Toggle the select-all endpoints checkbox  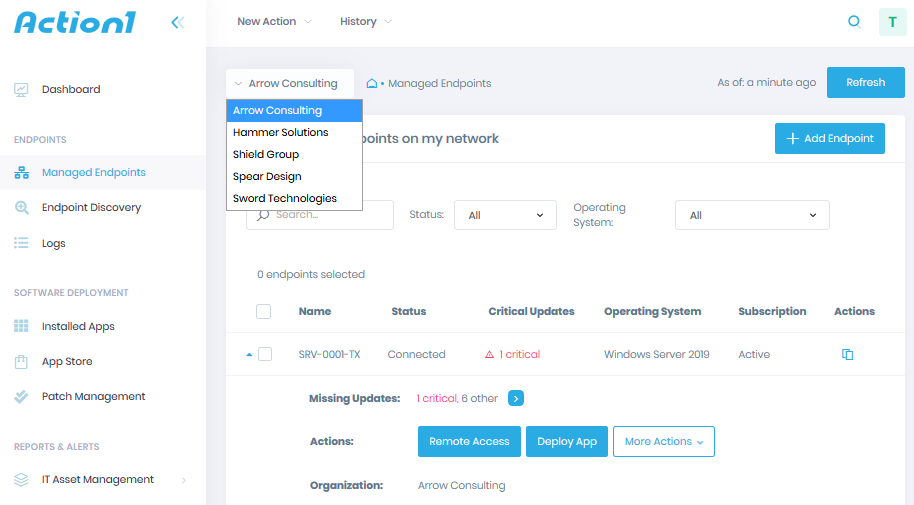pyautogui.click(x=263, y=311)
